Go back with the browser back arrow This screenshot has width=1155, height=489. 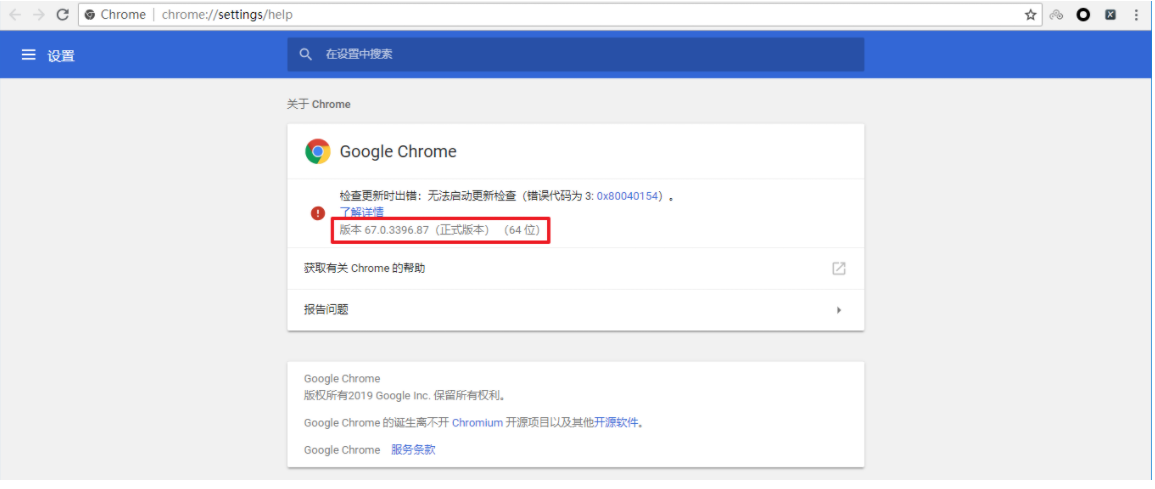(x=15, y=15)
